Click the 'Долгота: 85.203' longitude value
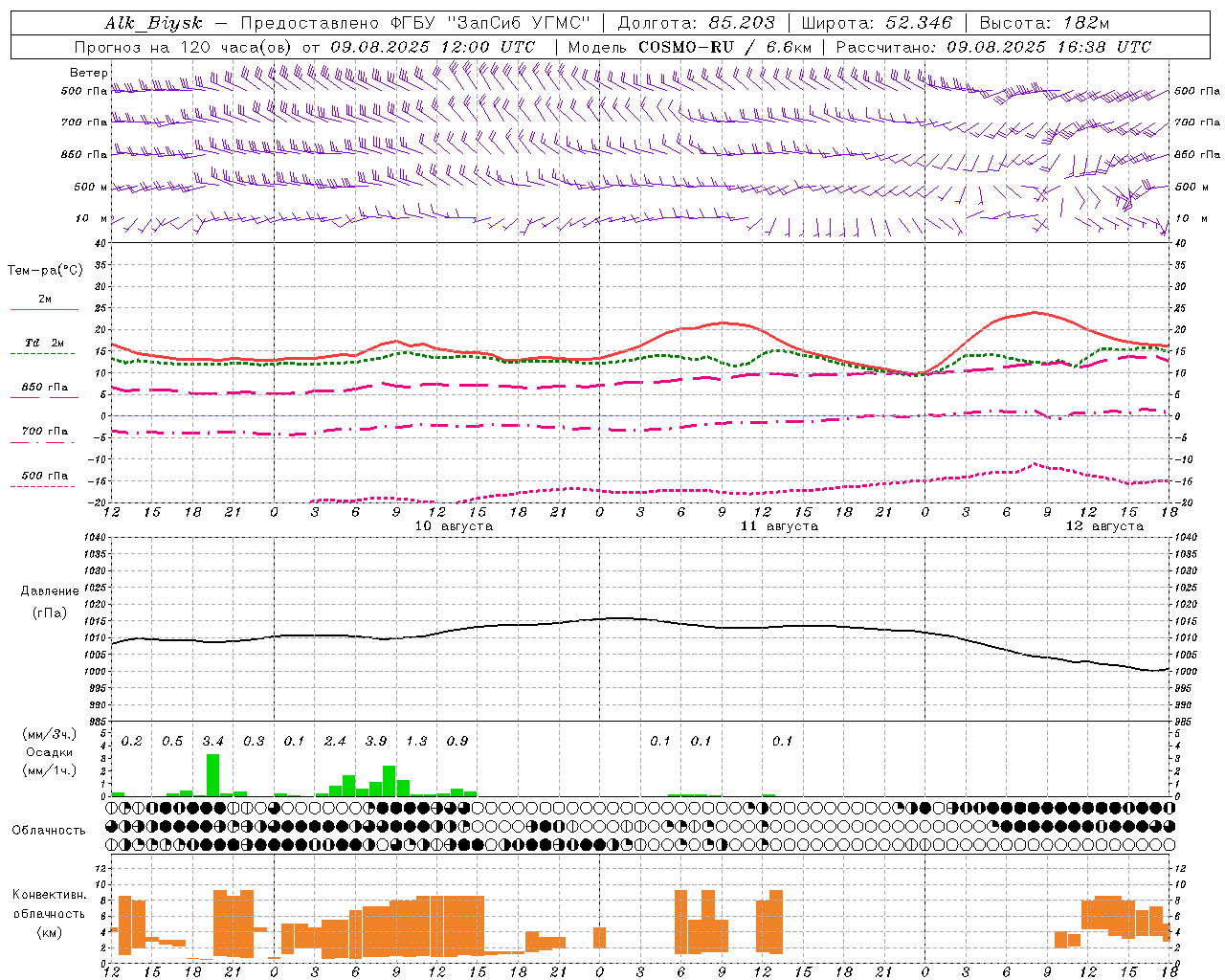Viewport: 1225px width, 980px height. coord(696,23)
